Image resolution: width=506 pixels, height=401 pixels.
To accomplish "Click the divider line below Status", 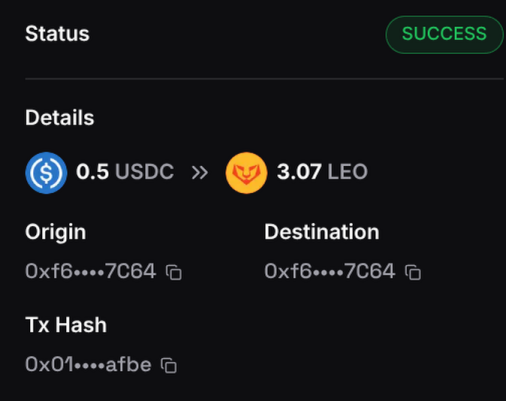I will click(264, 79).
